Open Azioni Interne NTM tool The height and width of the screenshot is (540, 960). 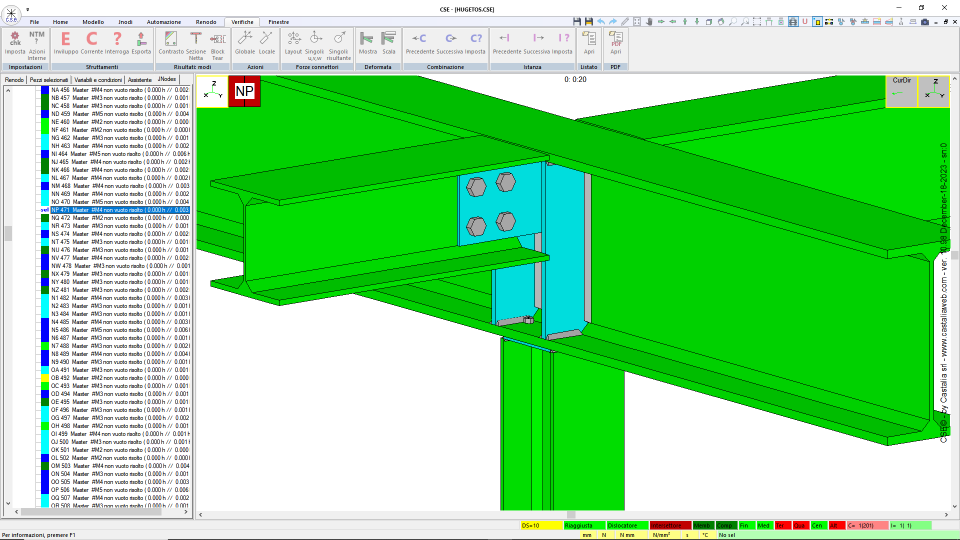(37, 44)
